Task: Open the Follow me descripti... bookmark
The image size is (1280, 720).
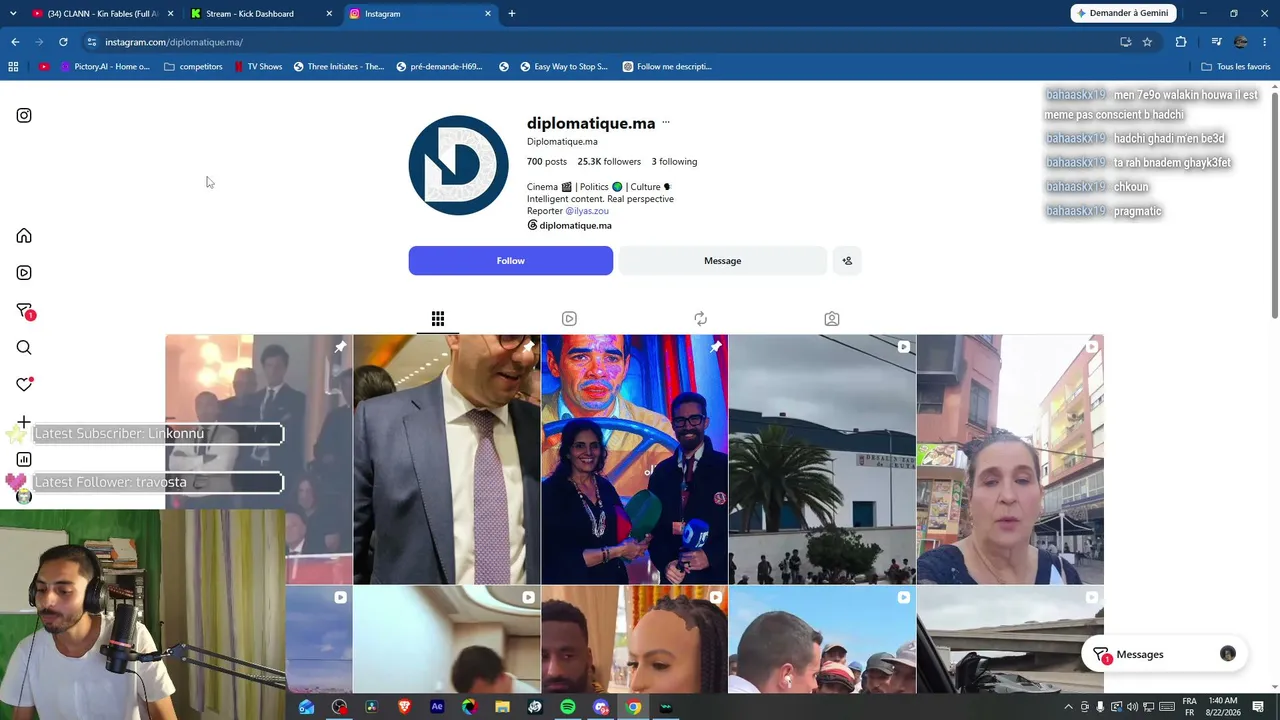Action: click(x=667, y=67)
